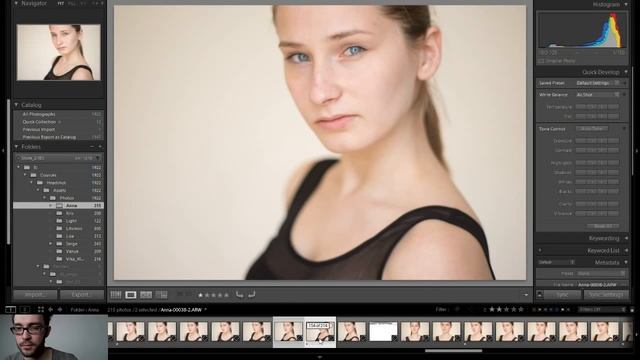
Task: Switch to Survey view in the toolbar
Action: 162,294
